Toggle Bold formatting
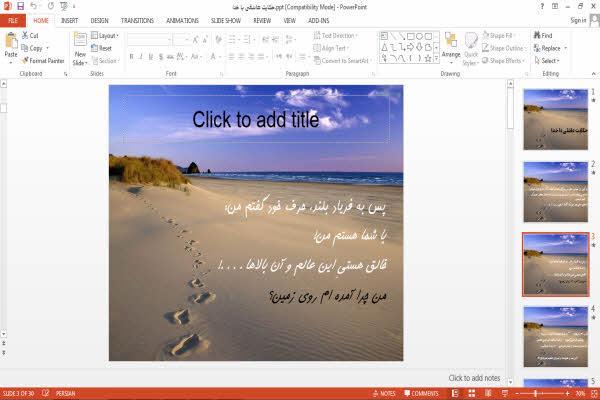 pos(131,57)
